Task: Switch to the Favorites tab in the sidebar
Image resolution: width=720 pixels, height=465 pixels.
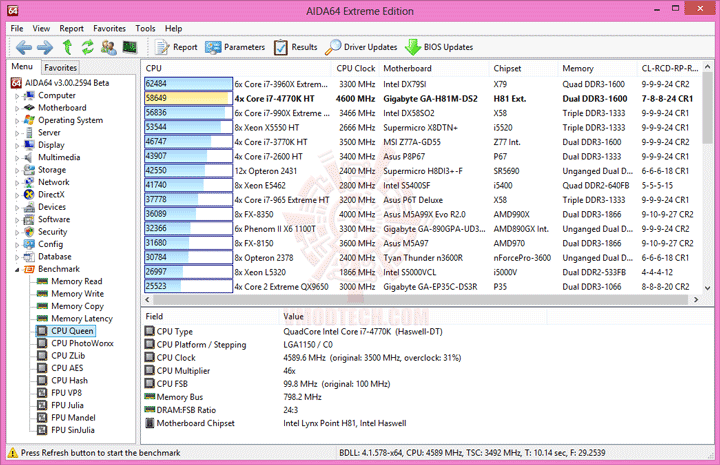Action: click(x=60, y=67)
